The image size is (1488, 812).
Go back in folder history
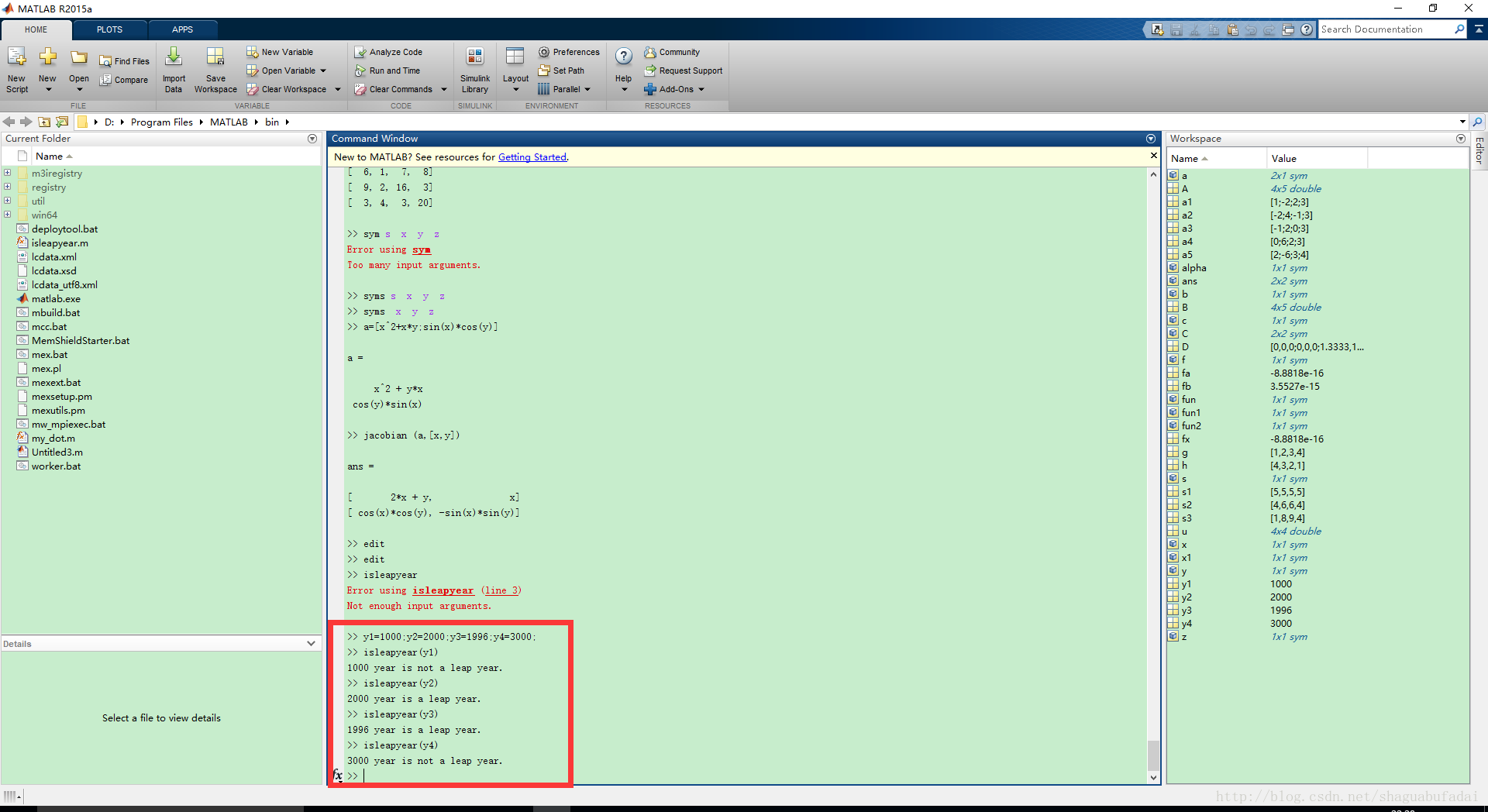pos(9,122)
